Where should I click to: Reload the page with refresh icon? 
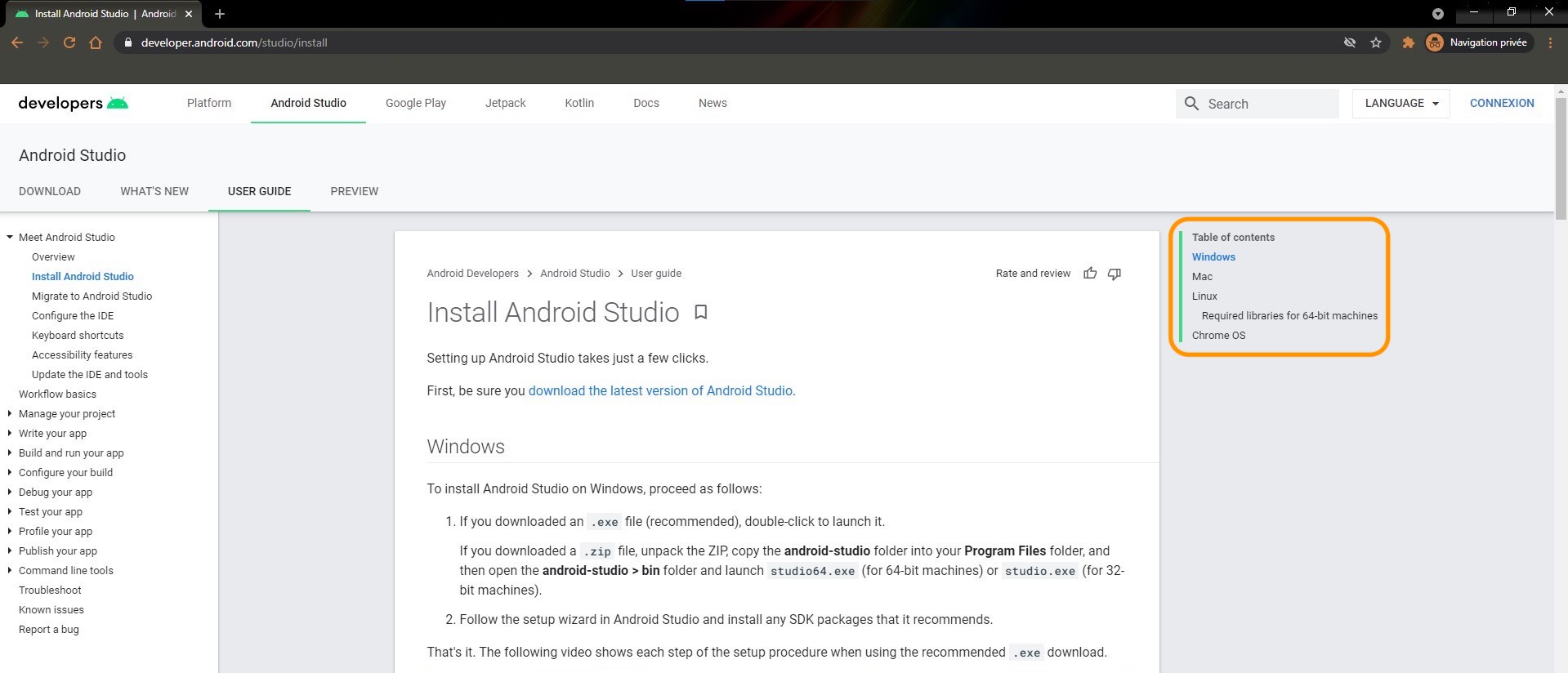[69, 42]
